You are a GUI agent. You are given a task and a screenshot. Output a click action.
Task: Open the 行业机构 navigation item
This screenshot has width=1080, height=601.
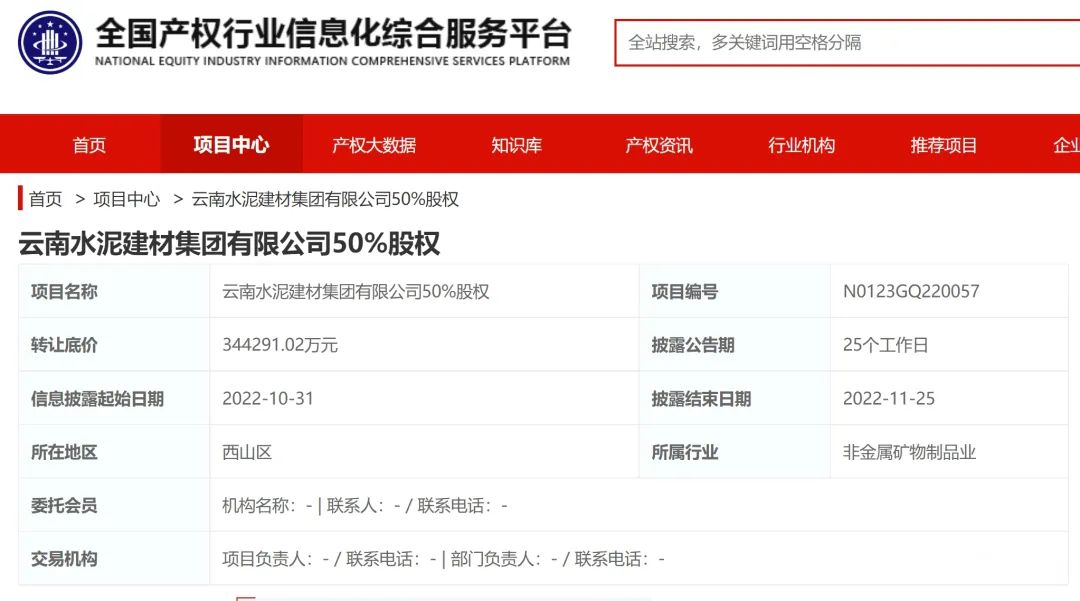[x=801, y=145]
